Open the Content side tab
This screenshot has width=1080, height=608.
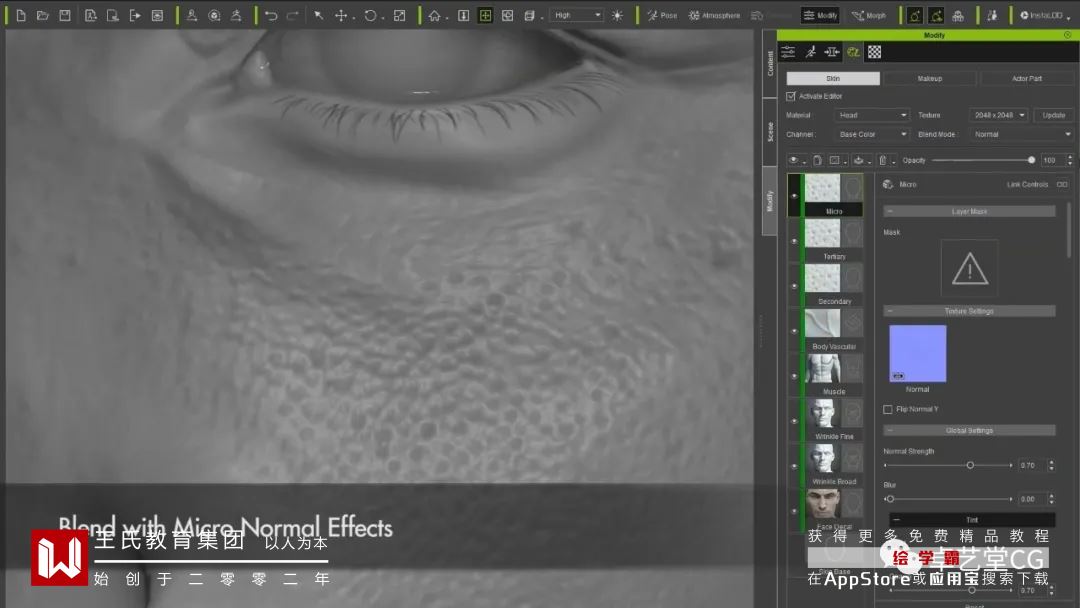[770, 63]
